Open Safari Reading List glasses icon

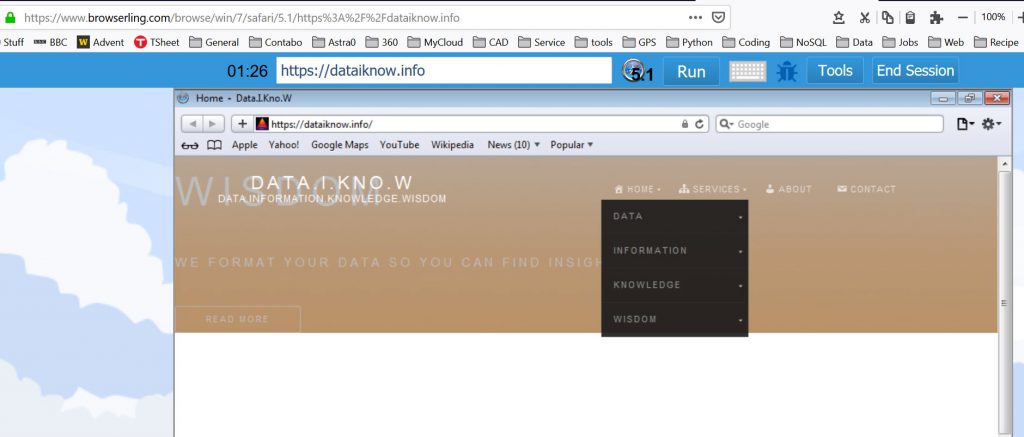pyautogui.click(x=189, y=145)
